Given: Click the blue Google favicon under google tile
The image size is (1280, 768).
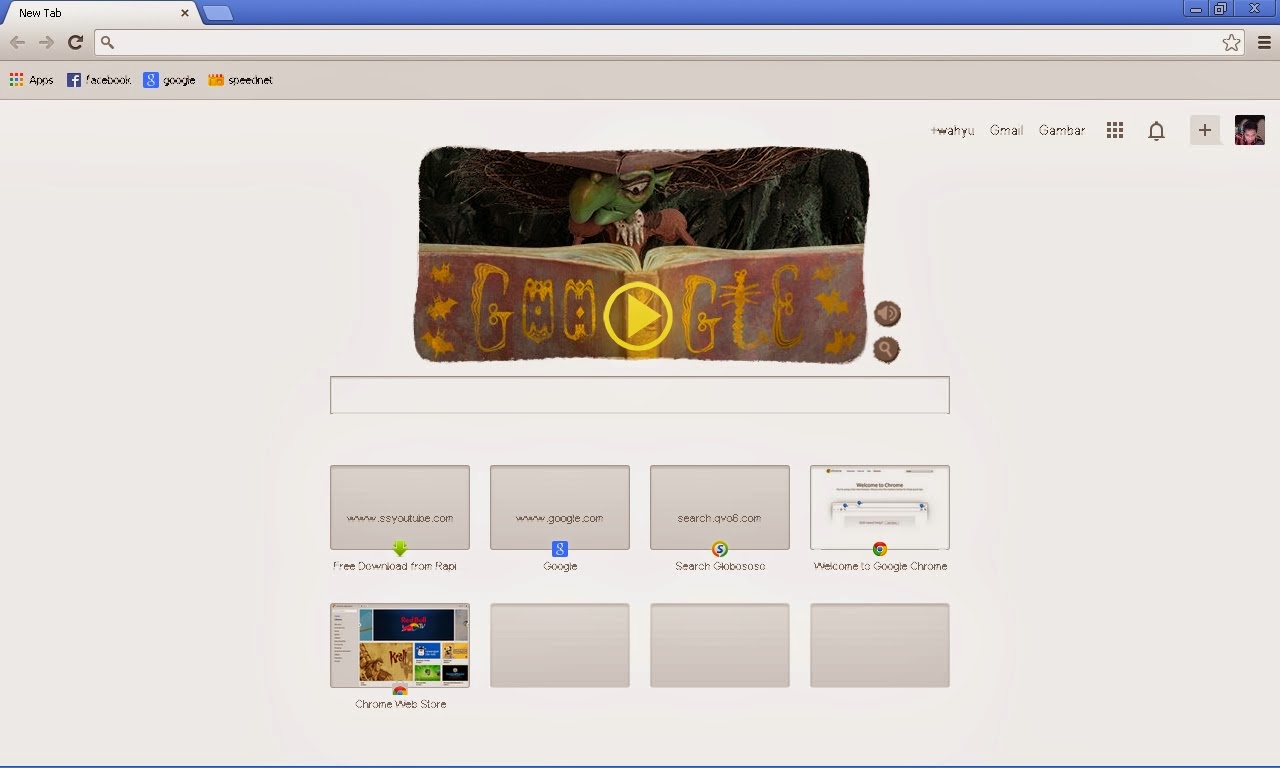Looking at the screenshot, I should [560, 549].
